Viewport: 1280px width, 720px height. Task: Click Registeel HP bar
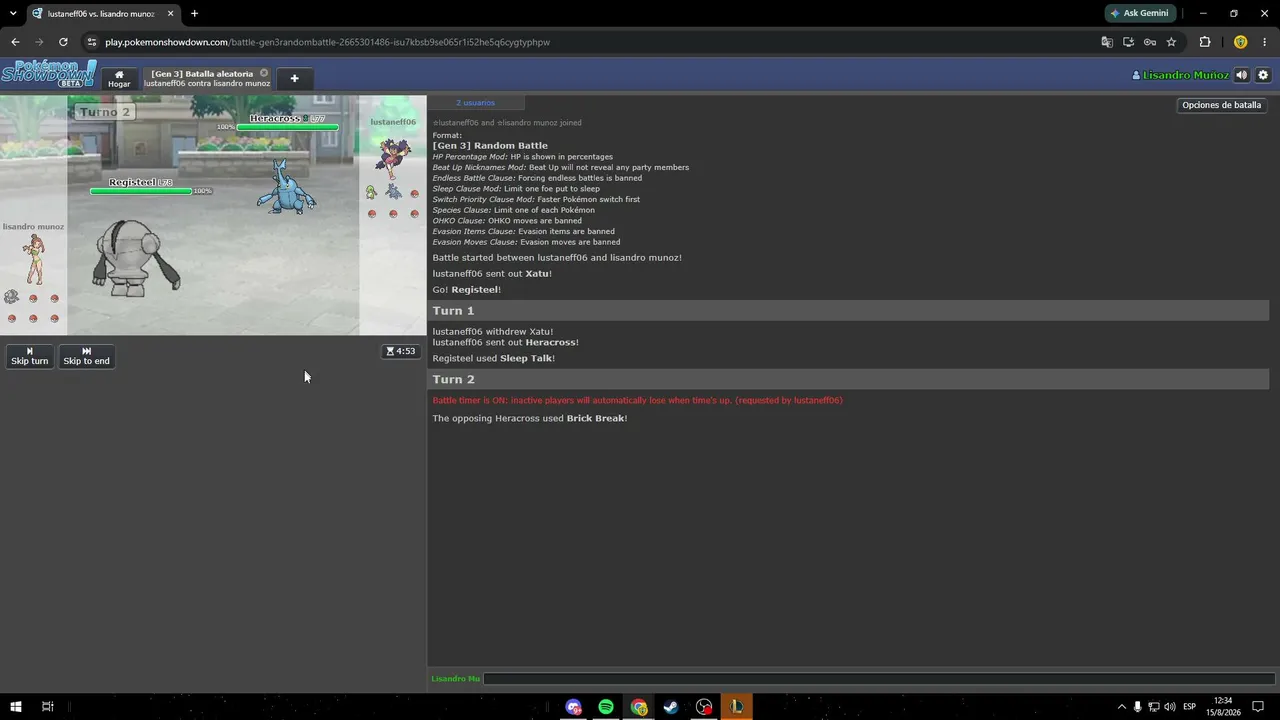click(x=141, y=190)
